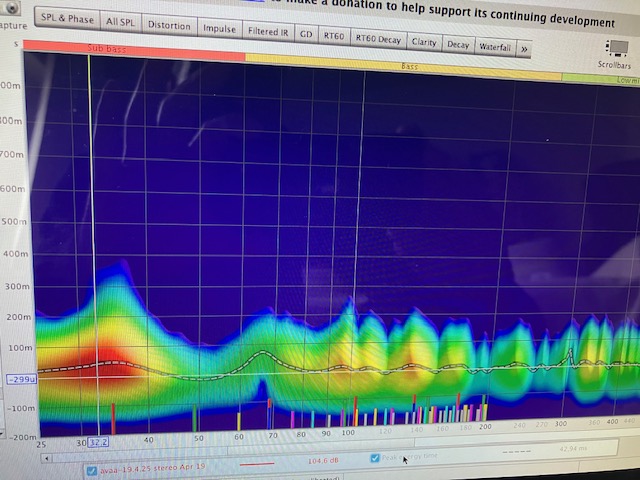This screenshot has width=640, height=480.
Task: Switch to the GD tab
Action: click(306, 34)
